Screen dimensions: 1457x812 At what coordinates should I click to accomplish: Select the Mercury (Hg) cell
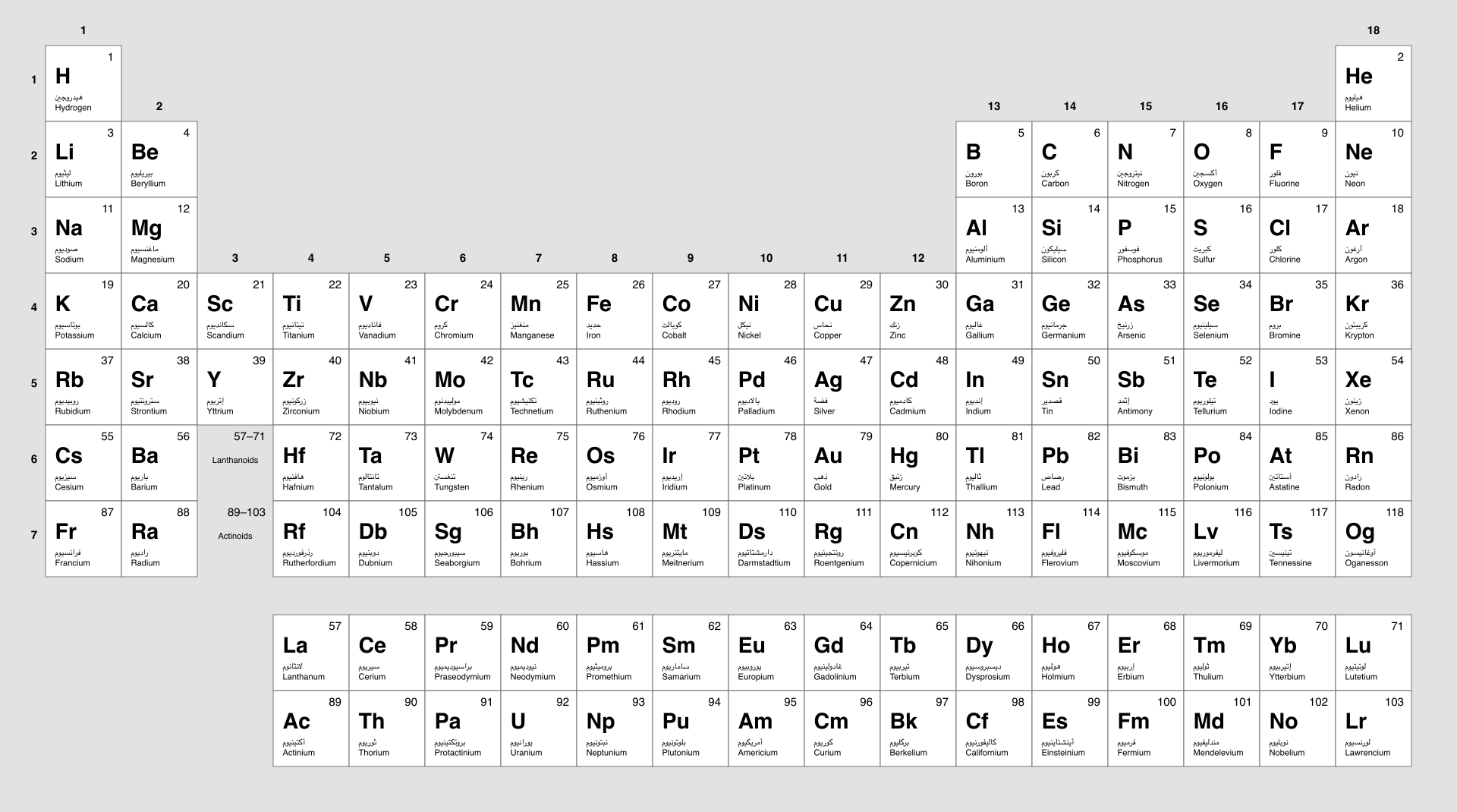click(x=918, y=463)
